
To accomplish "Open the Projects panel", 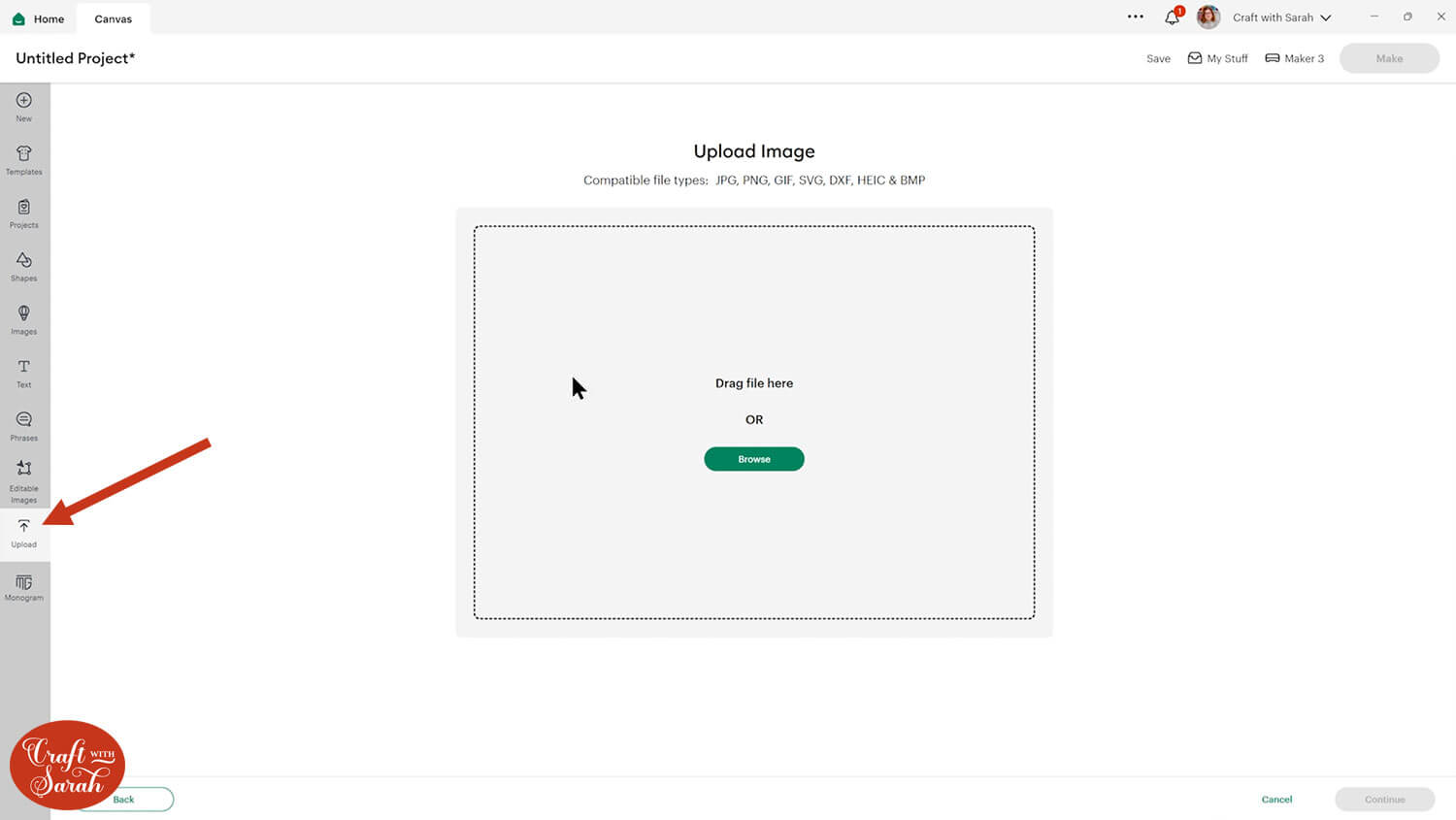I will (24, 213).
